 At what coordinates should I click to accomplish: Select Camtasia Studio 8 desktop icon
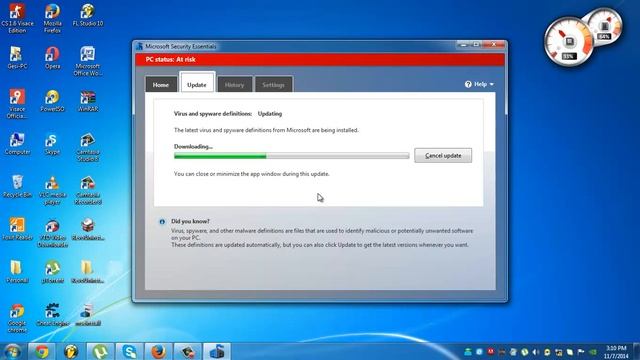coord(88,147)
